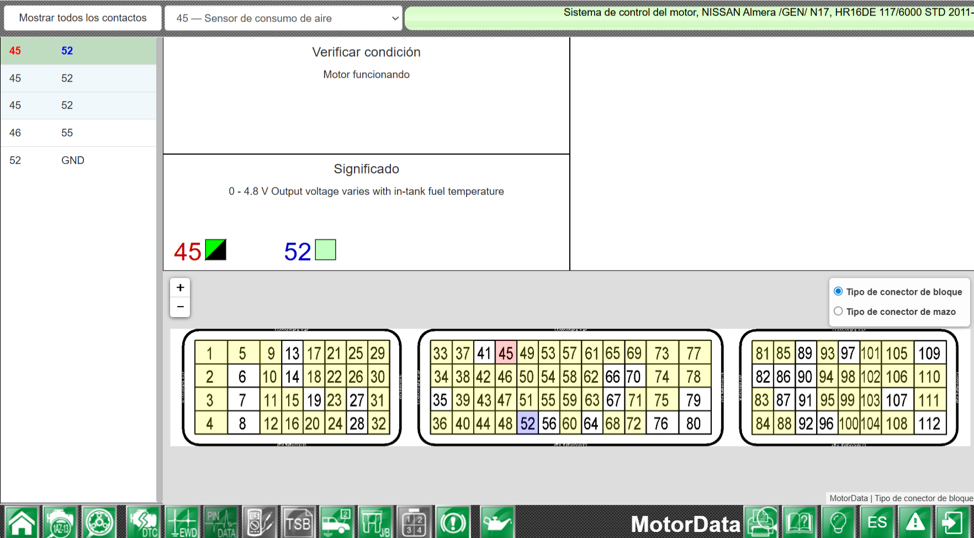Open the Home icon in bottom toolbar
The image size is (974, 538).
[x=21, y=522]
